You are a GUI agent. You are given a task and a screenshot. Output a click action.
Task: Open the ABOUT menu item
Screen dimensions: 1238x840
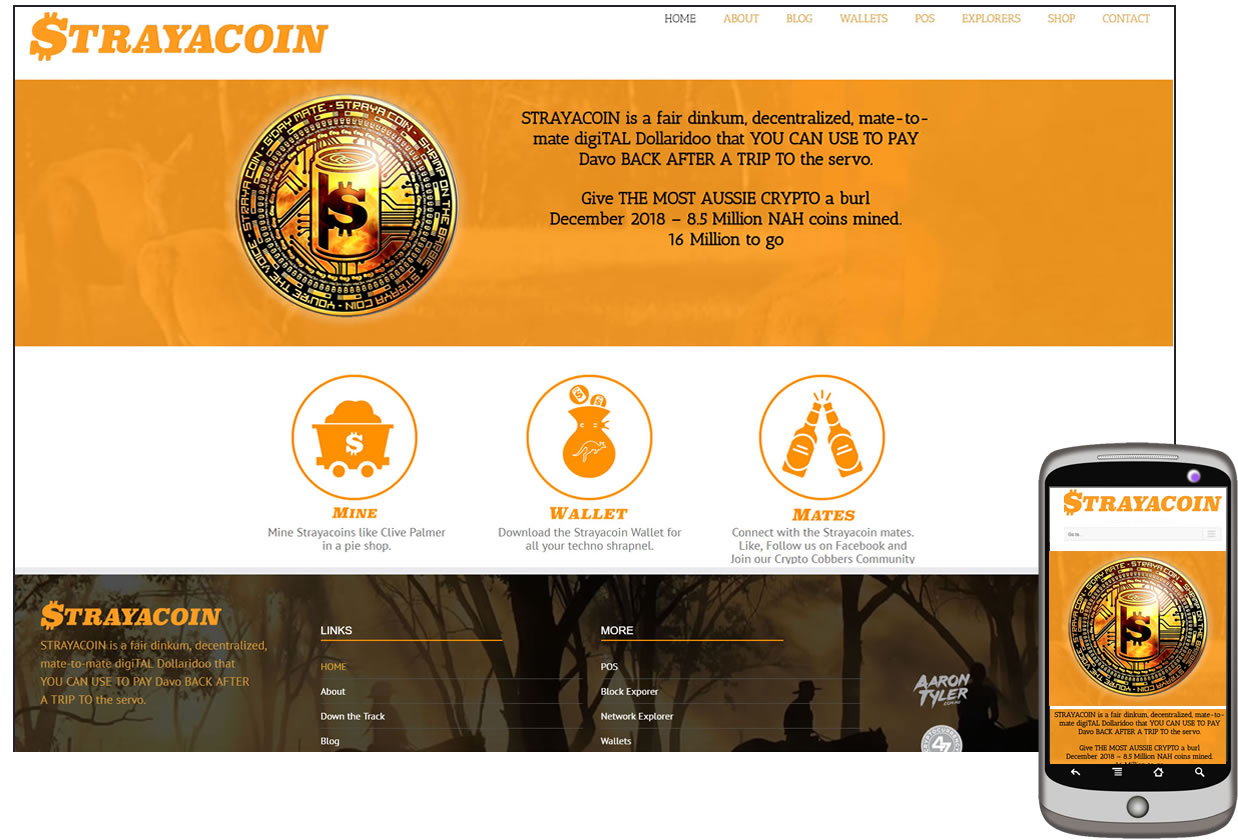[741, 19]
